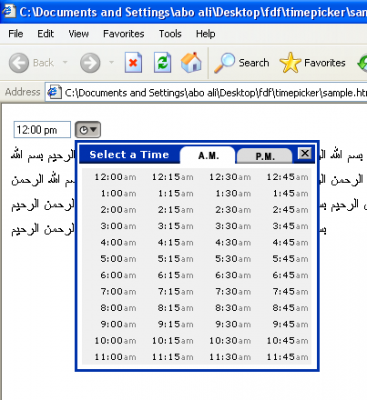Open the Favorites menu
The width and height of the screenshot is (367, 400).
[123, 34]
